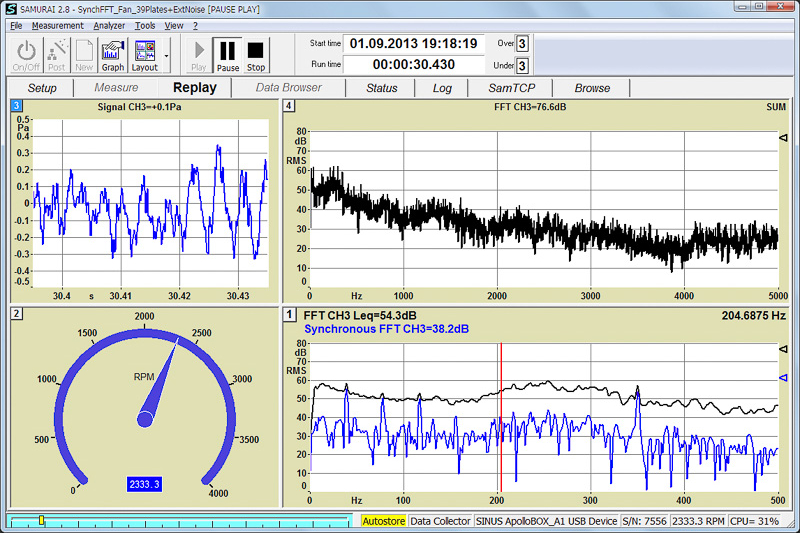The image size is (800, 533).
Task: Click the blue triangle marker on FFT graph
Action: [x=783, y=377]
